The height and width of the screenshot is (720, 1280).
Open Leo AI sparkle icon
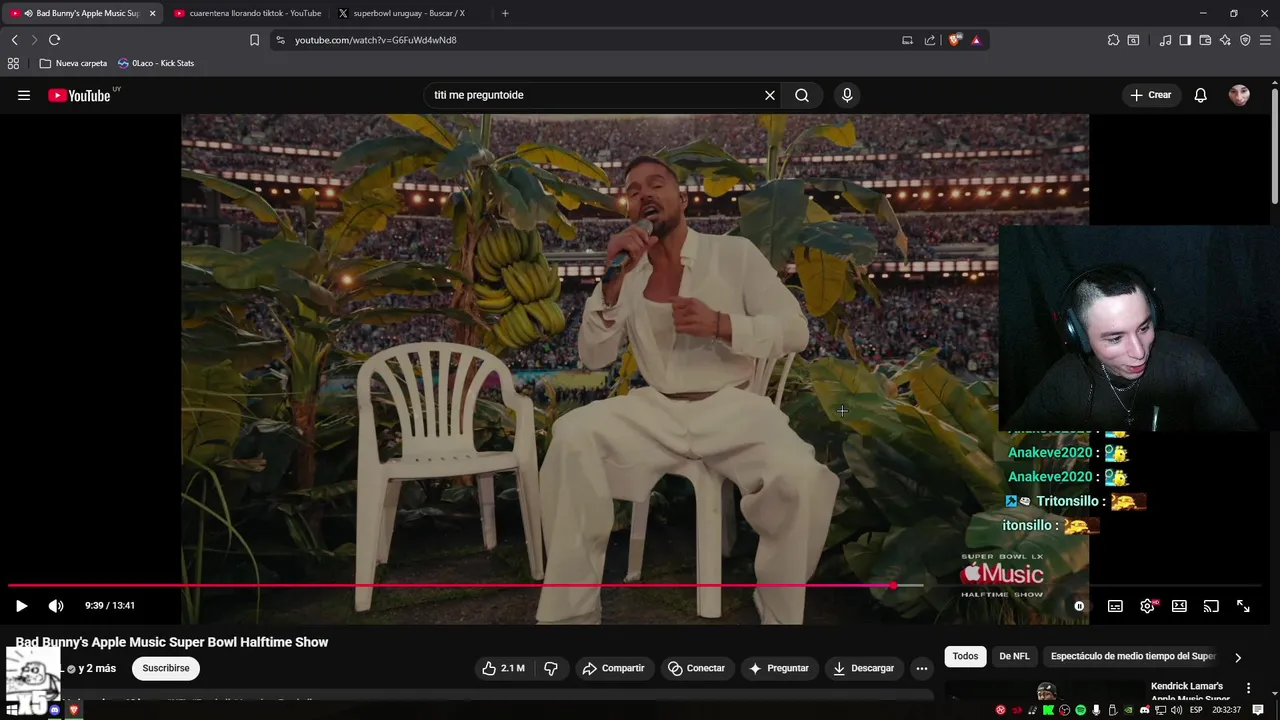click(x=1225, y=40)
